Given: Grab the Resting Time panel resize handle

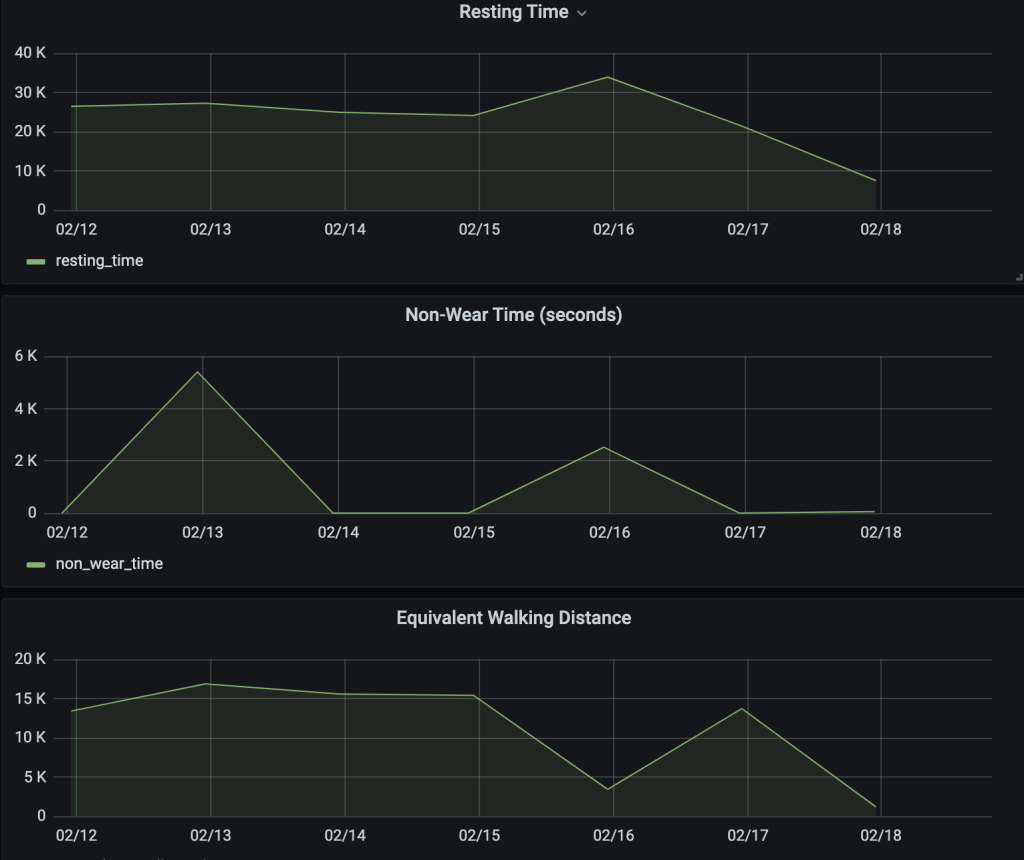Looking at the screenshot, I should coord(1018,277).
